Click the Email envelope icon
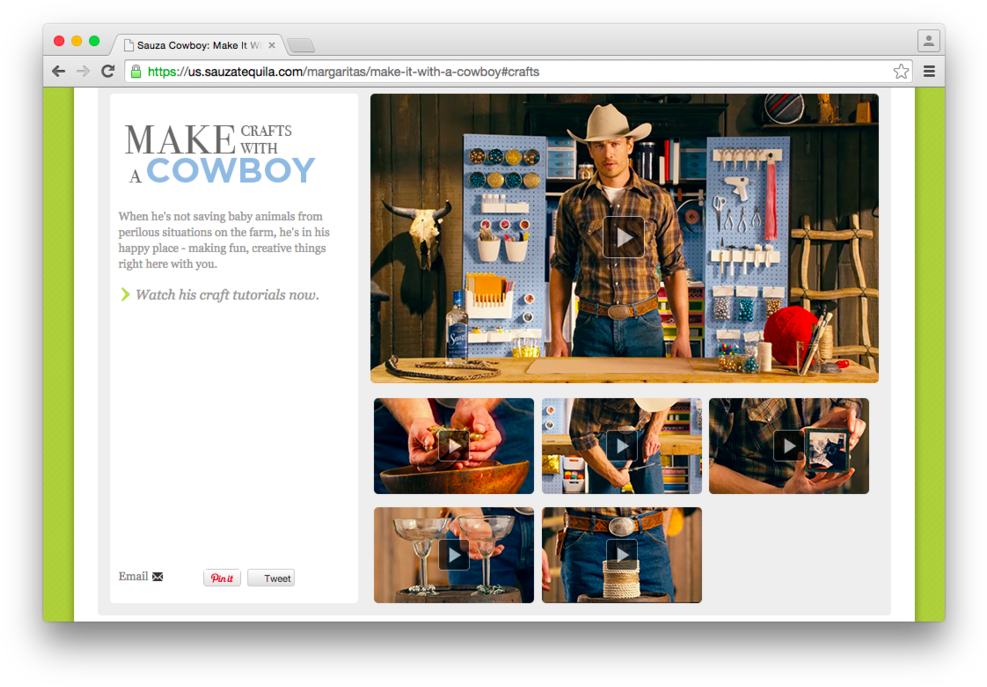 click(x=157, y=577)
